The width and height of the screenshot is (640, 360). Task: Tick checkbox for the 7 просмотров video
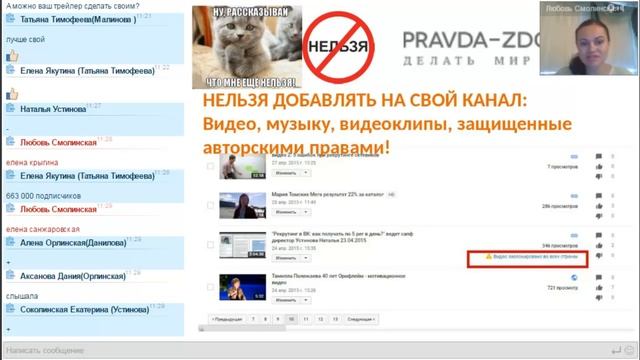click(210, 166)
